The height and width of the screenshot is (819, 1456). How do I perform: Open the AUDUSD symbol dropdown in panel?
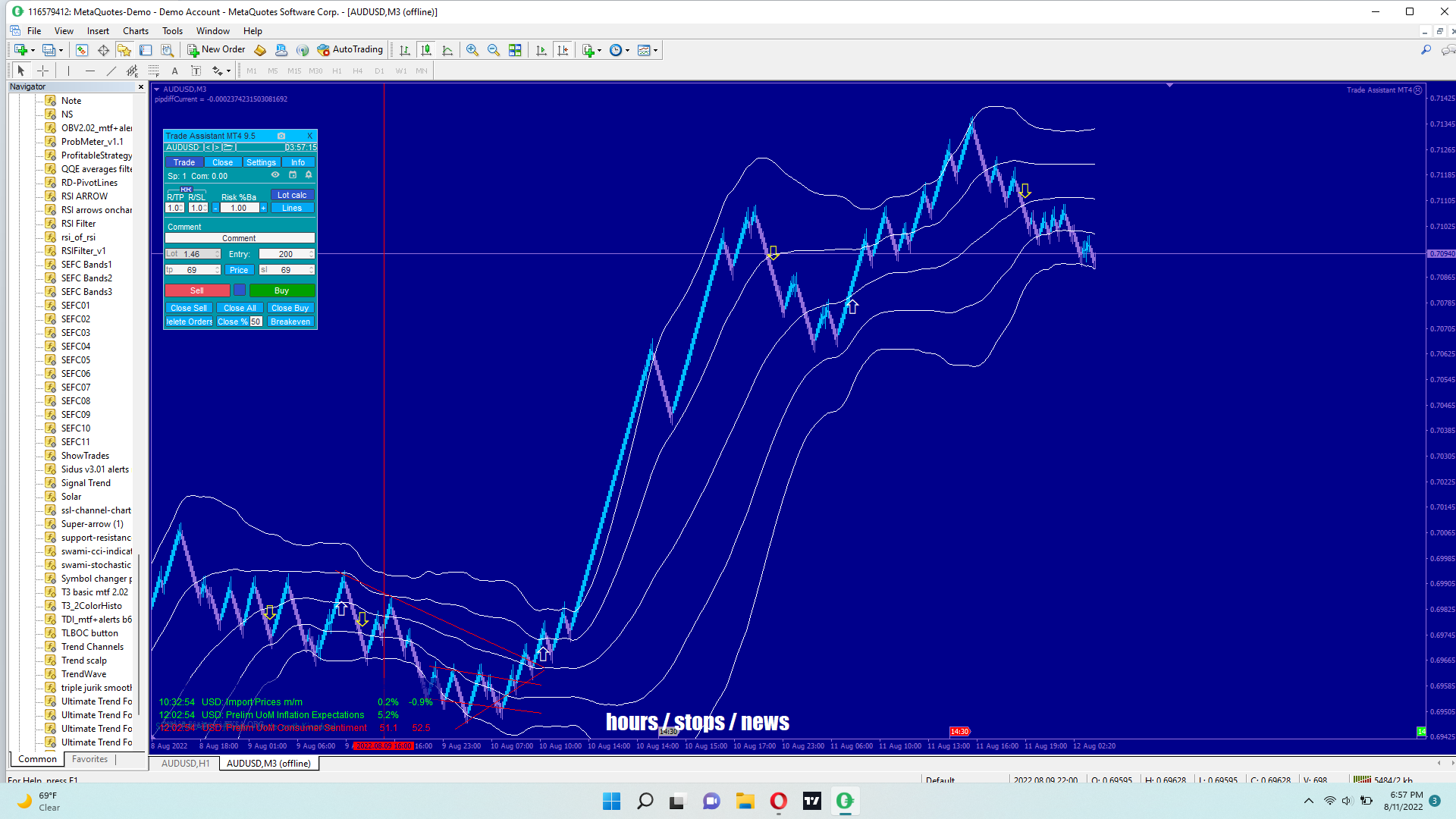point(183,147)
